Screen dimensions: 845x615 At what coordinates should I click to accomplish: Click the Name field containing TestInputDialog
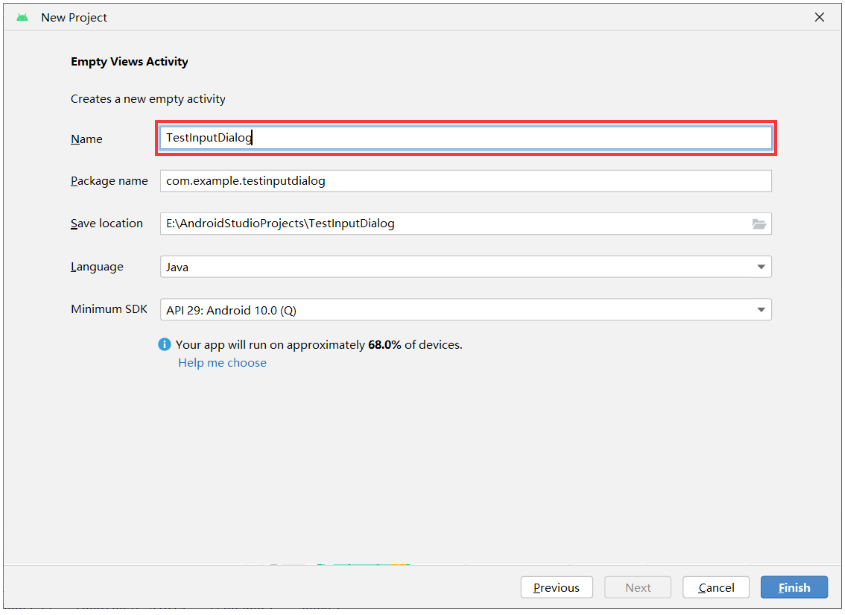pos(466,138)
